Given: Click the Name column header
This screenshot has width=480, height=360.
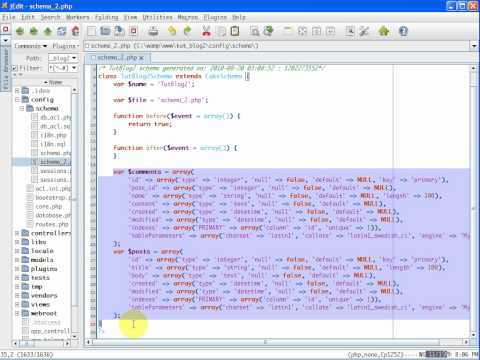Looking at the screenshot, I should tap(53, 82).
